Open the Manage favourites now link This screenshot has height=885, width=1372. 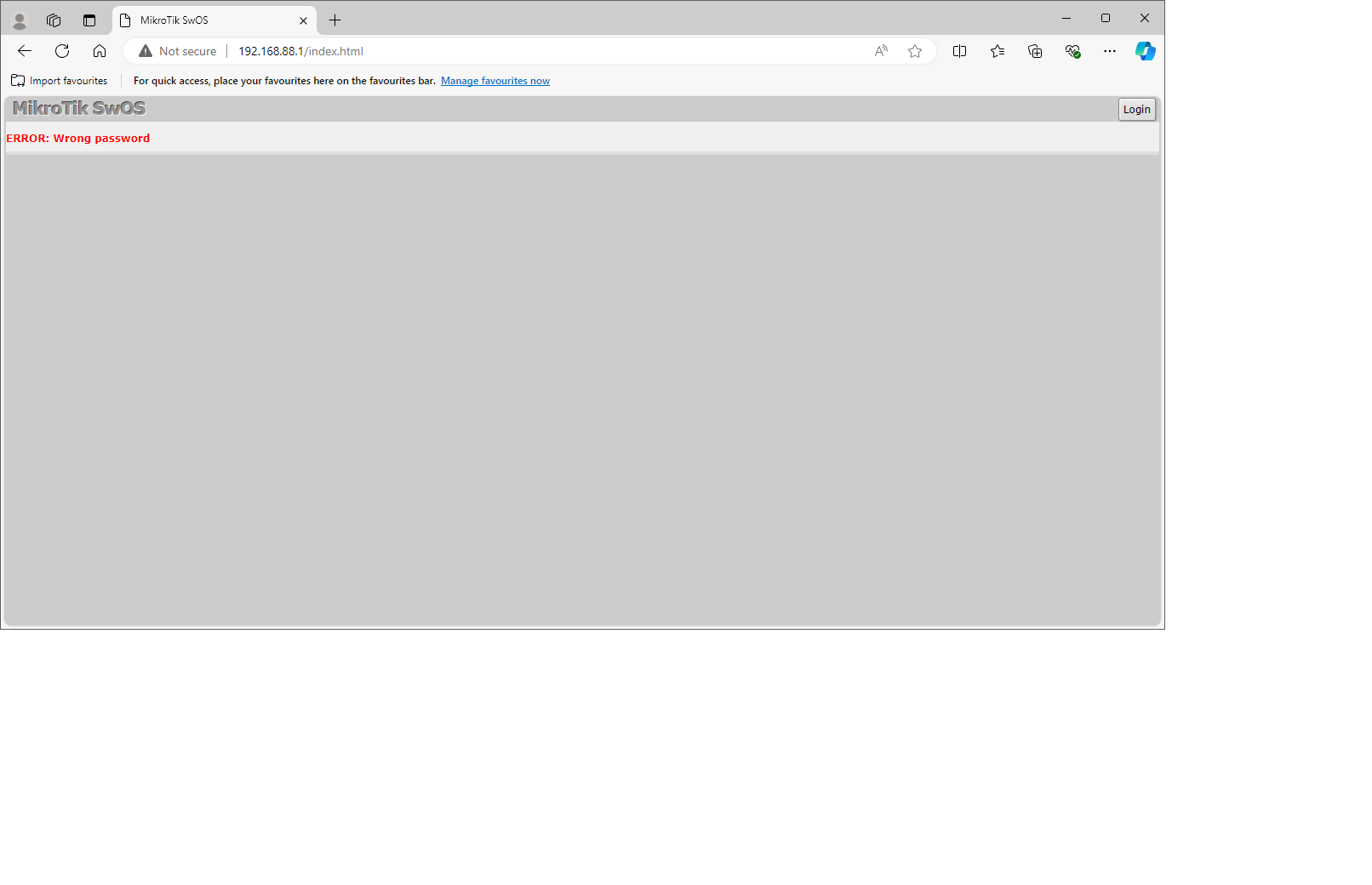[495, 81]
